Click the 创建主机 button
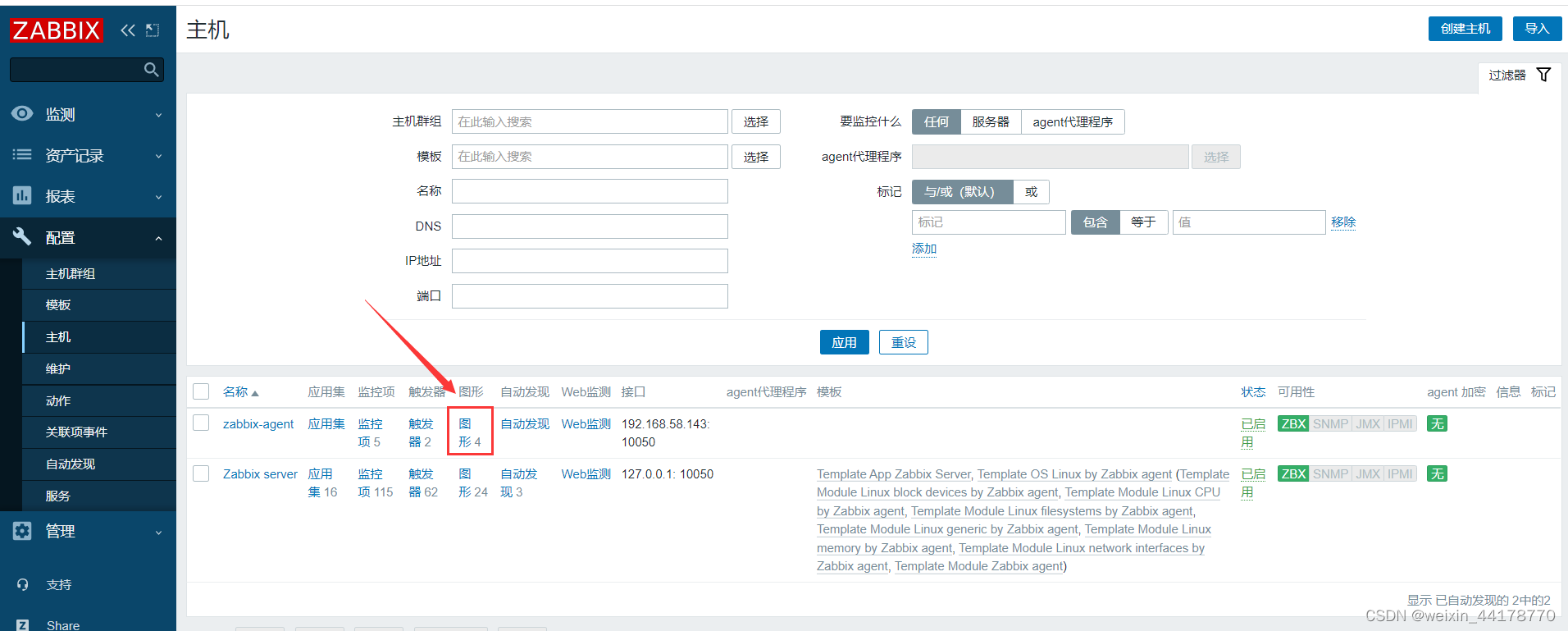The image size is (1568, 631). (1465, 29)
